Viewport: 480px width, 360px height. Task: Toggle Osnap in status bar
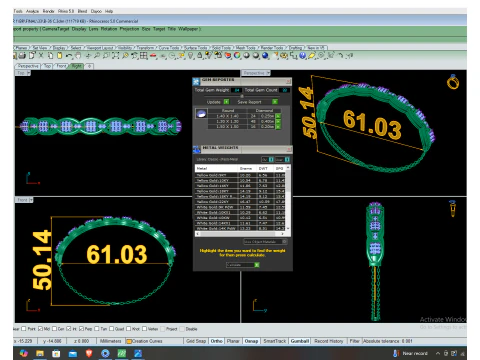[251, 341]
